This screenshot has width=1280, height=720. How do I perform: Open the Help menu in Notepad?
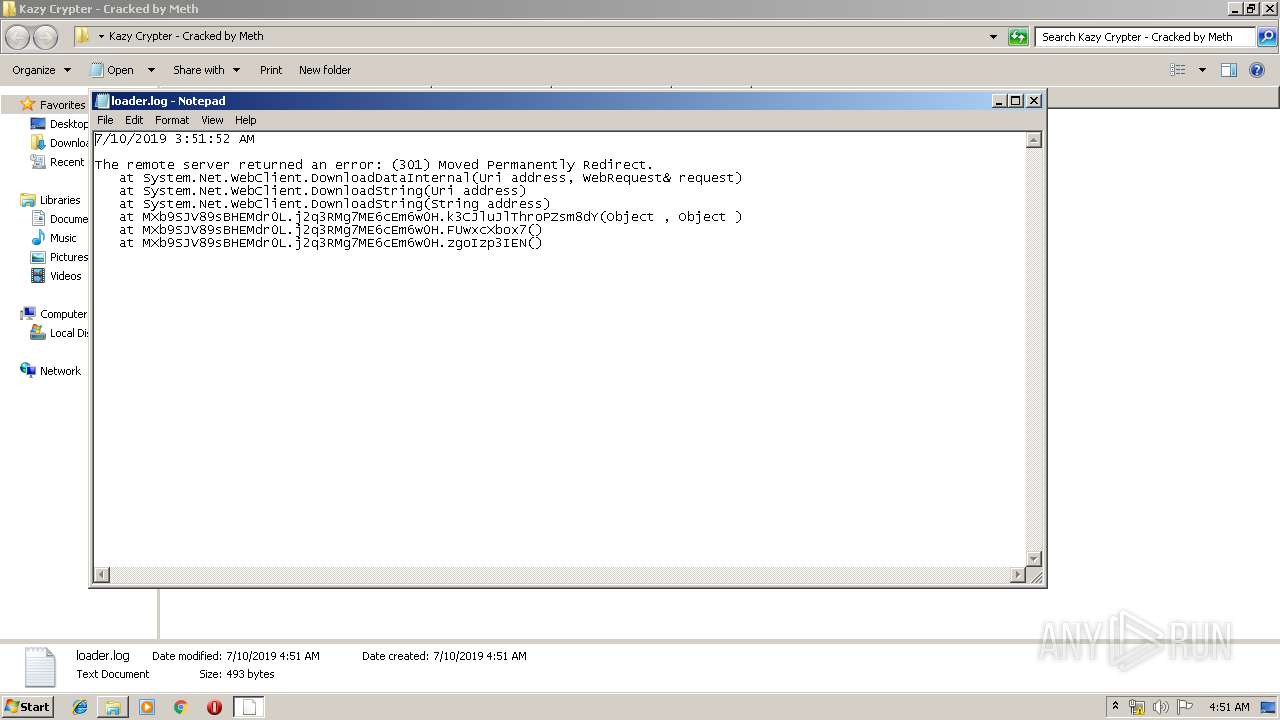click(246, 120)
